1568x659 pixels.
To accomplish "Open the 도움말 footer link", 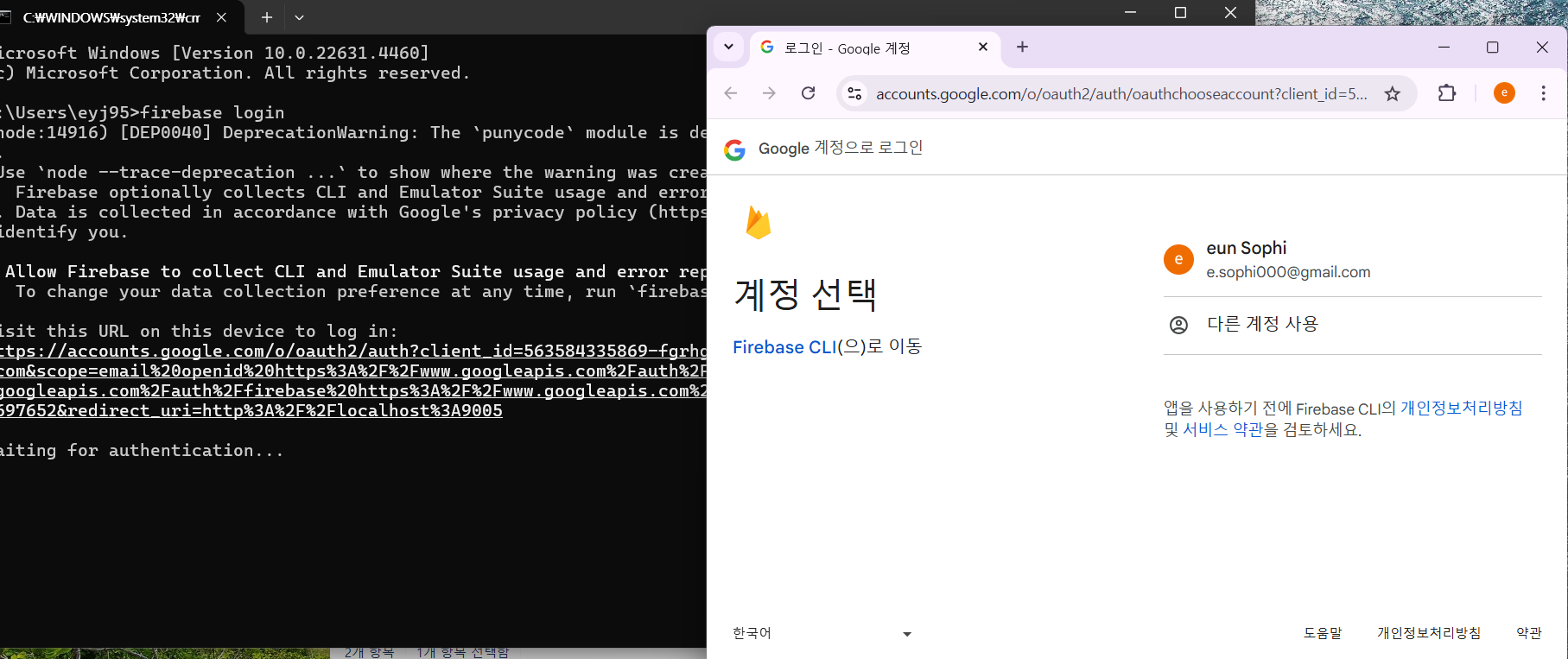I will click(x=1323, y=633).
